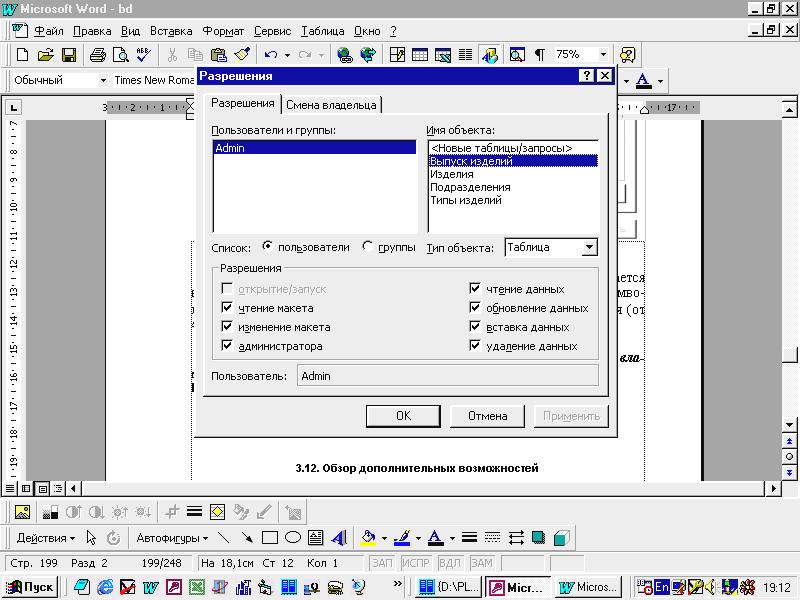This screenshot has height=600, width=800.
Task: Apply line color with the brush swatch
Action: (403, 538)
